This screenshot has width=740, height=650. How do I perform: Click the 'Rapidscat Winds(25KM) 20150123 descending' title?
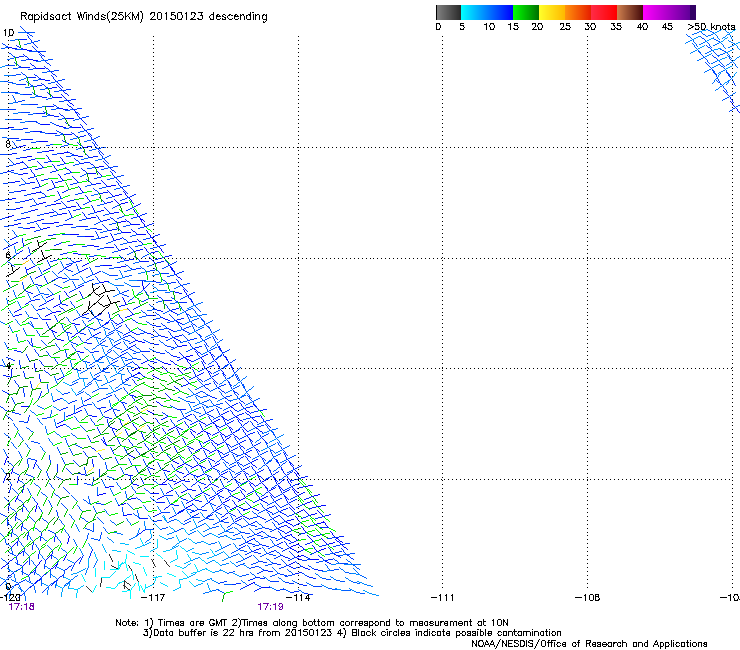pyautogui.click(x=143, y=17)
